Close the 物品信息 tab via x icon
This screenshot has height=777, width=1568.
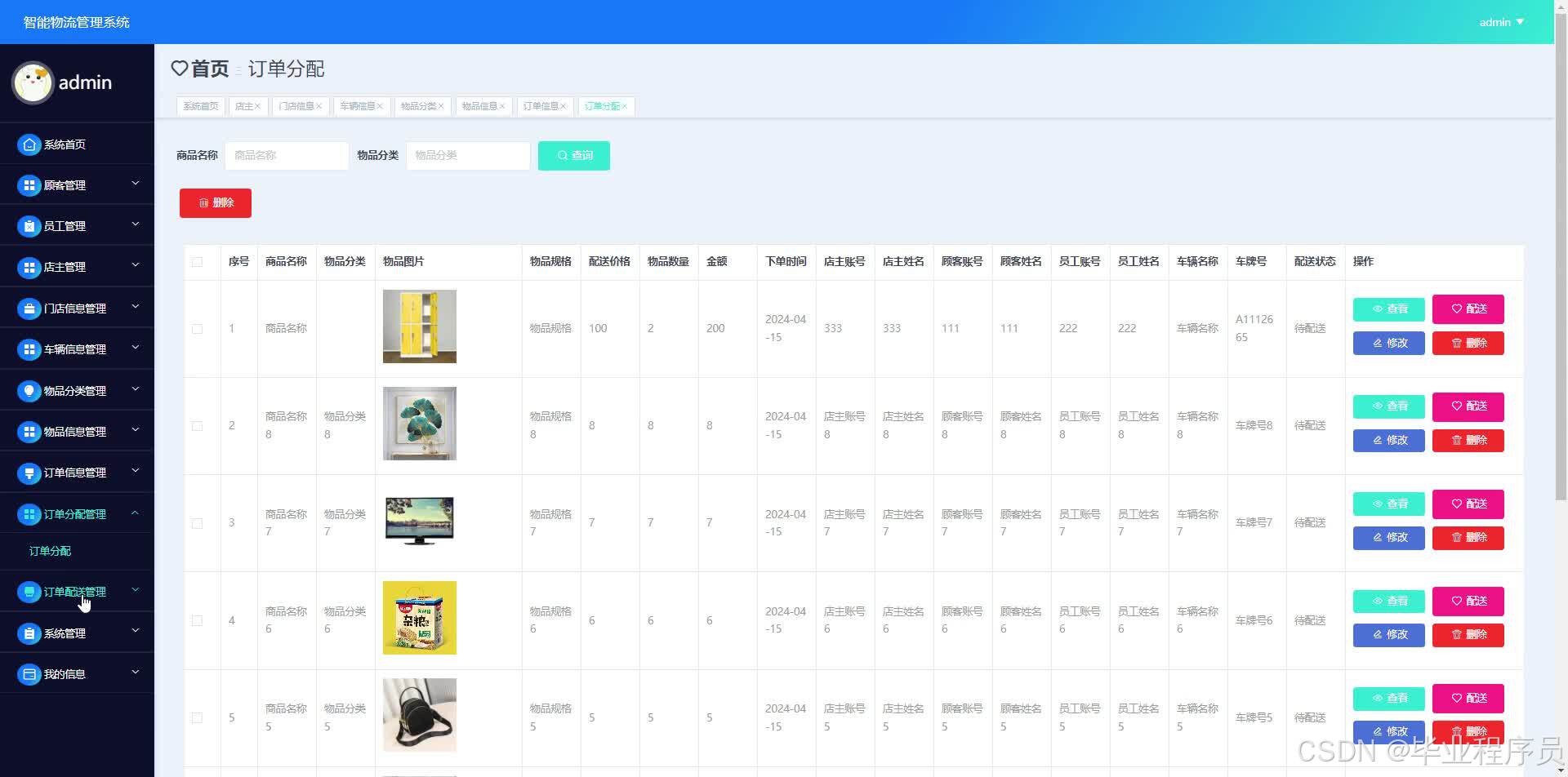(x=502, y=106)
